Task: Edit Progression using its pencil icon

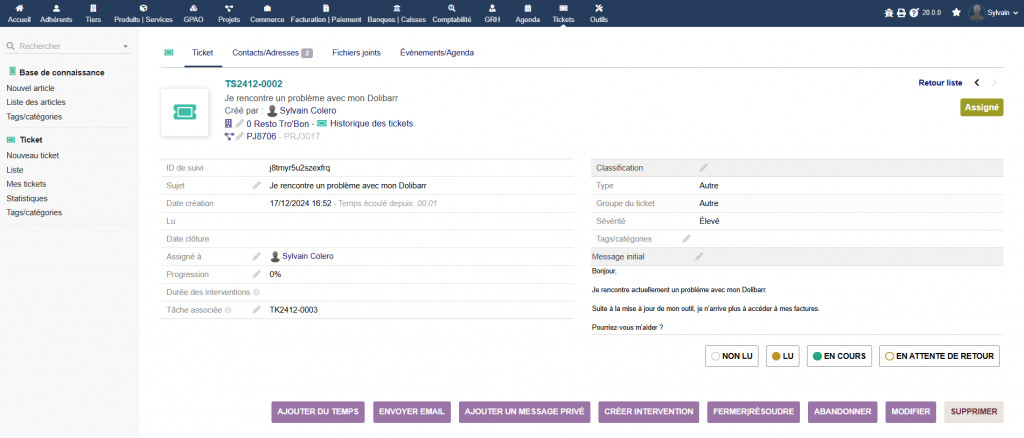Action: point(257,274)
